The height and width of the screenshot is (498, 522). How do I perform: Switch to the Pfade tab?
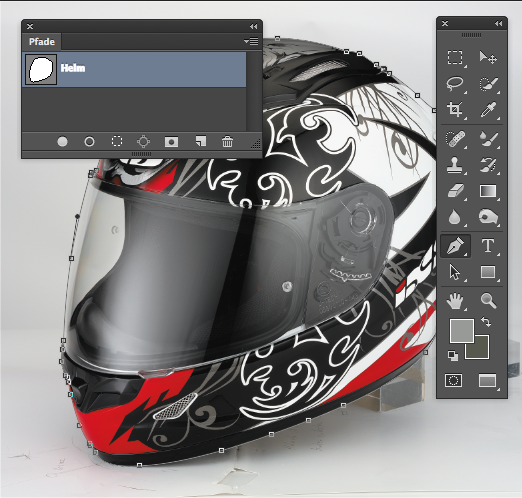42,42
